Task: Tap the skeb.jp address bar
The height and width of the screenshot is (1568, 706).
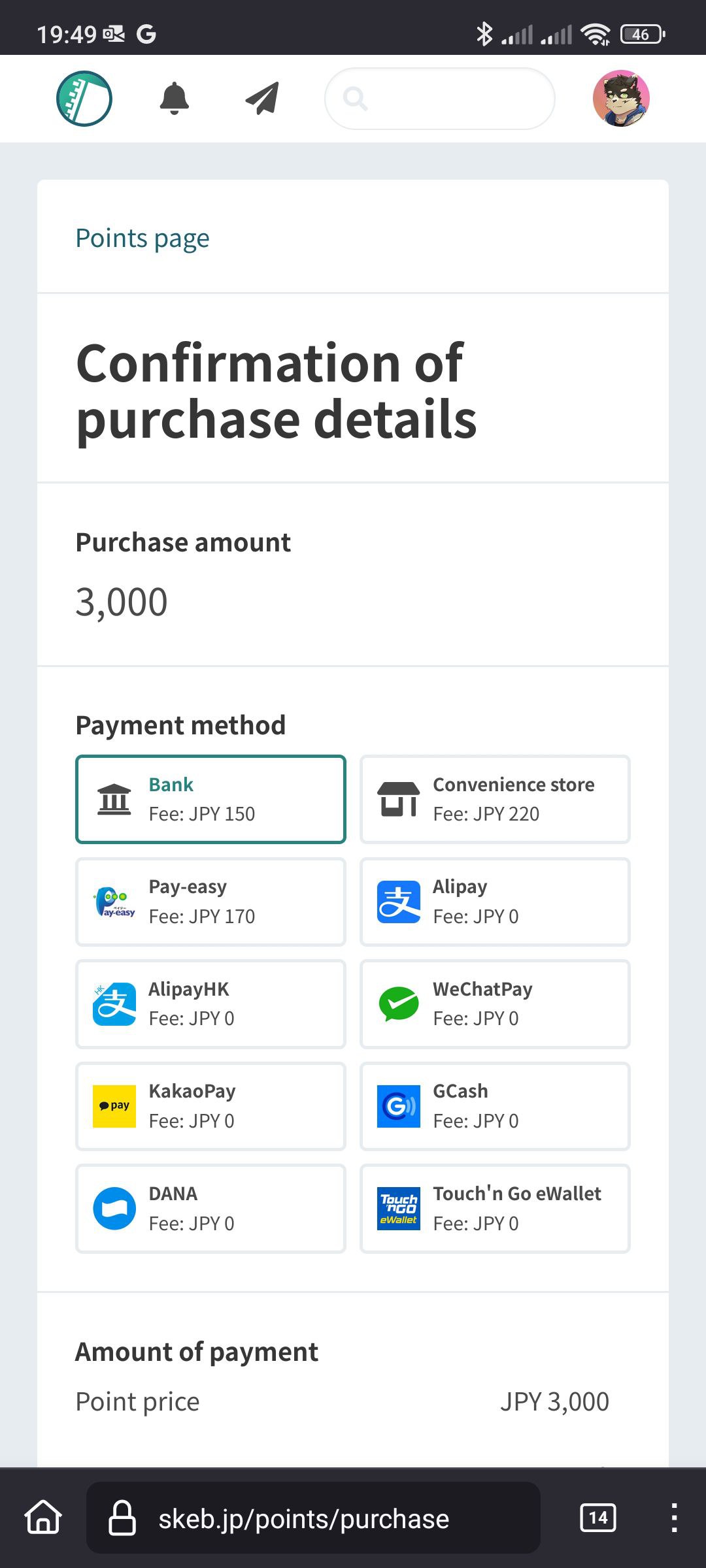Action: pyautogui.click(x=313, y=1518)
